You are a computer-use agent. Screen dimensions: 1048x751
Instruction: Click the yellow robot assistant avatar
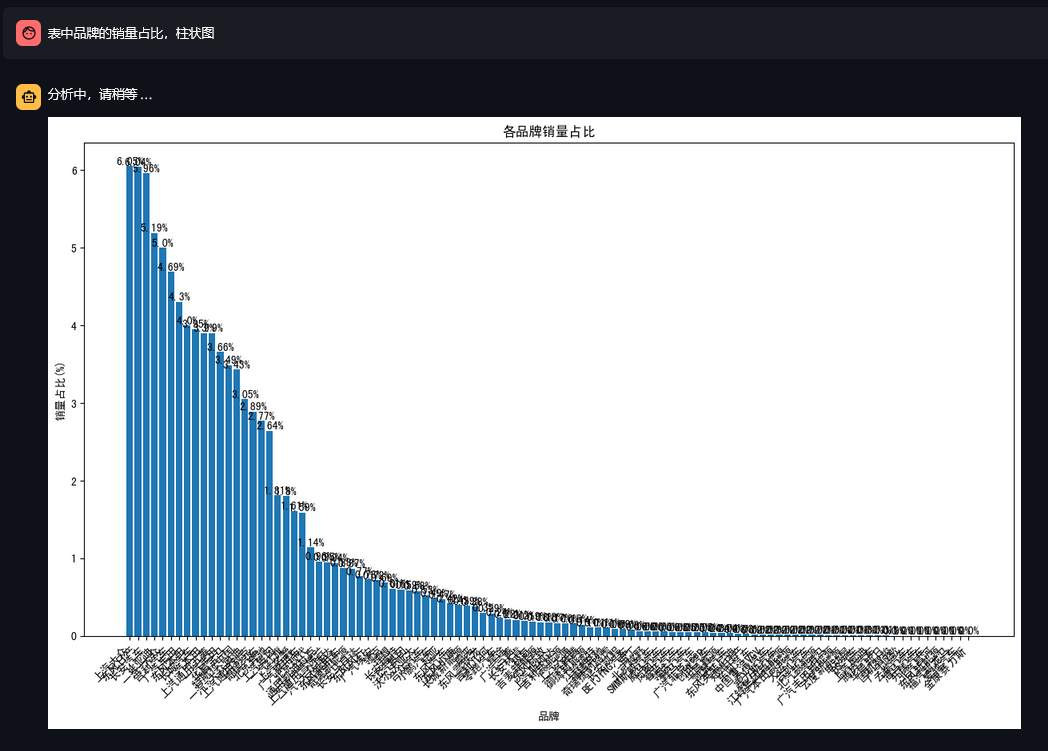pos(29,97)
